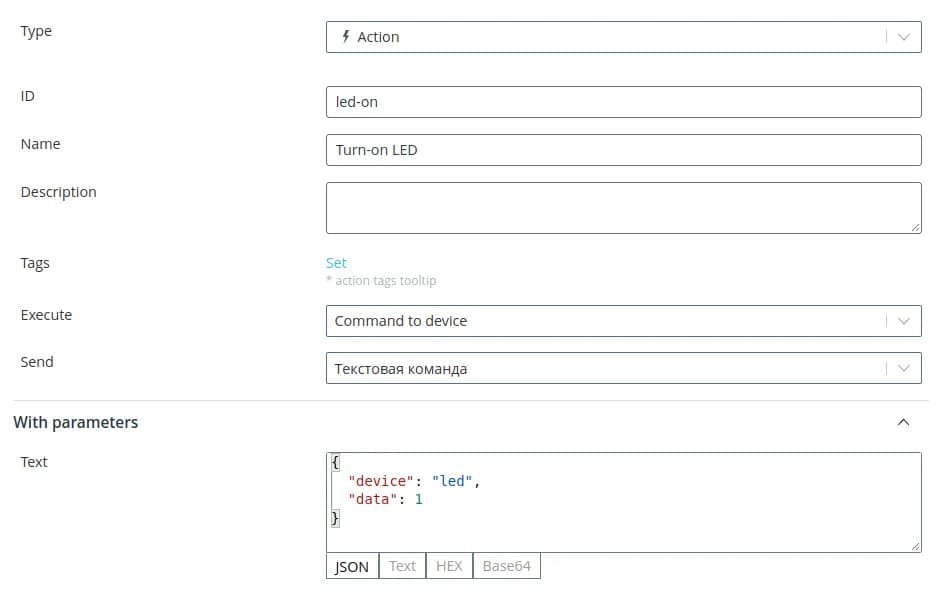Grab the Text editor resize handle
Screen dimensions: 951x602
[x=915, y=546]
